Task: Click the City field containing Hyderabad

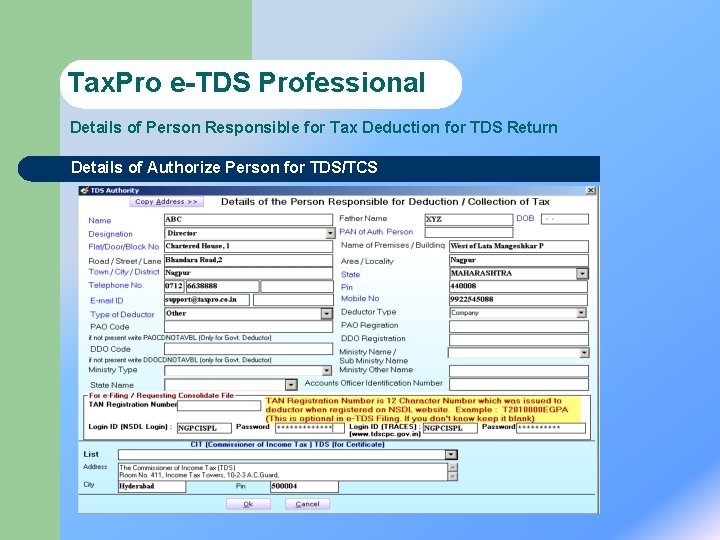Action: [152, 487]
